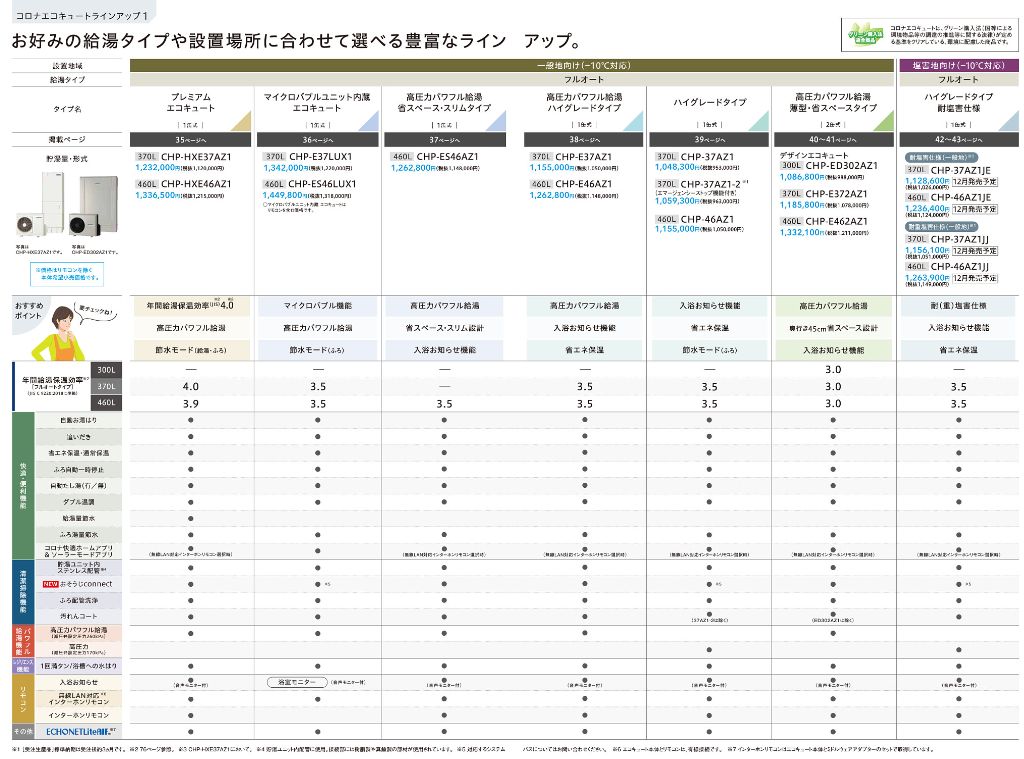
Task: Open the 40〜41ページへ page link
Action: (833, 140)
